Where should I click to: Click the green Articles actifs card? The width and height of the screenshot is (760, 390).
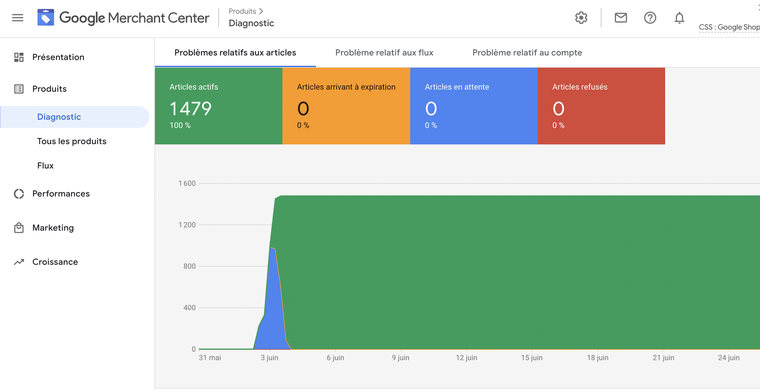(219, 106)
